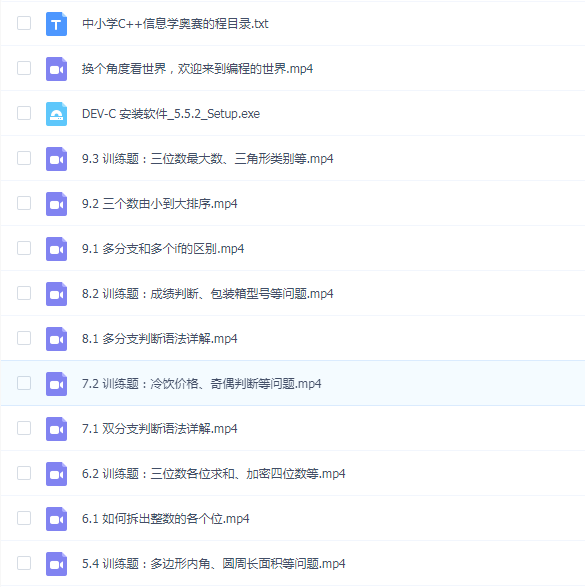Check the 8.2 训练题 file checkbox

pos(24,293)
